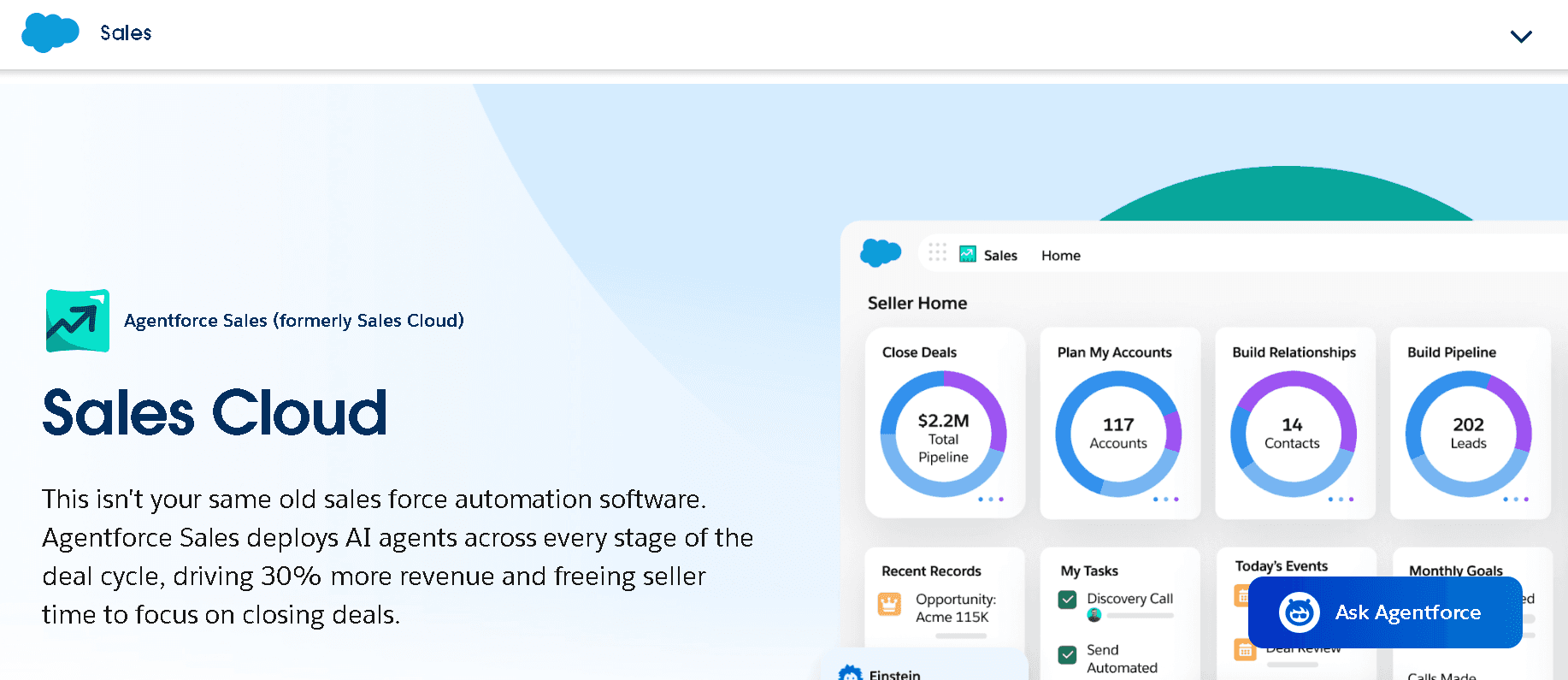Click the Salesforce cloud logo in header
This screenshot has width=1568, height=680.
coord(50,33)
